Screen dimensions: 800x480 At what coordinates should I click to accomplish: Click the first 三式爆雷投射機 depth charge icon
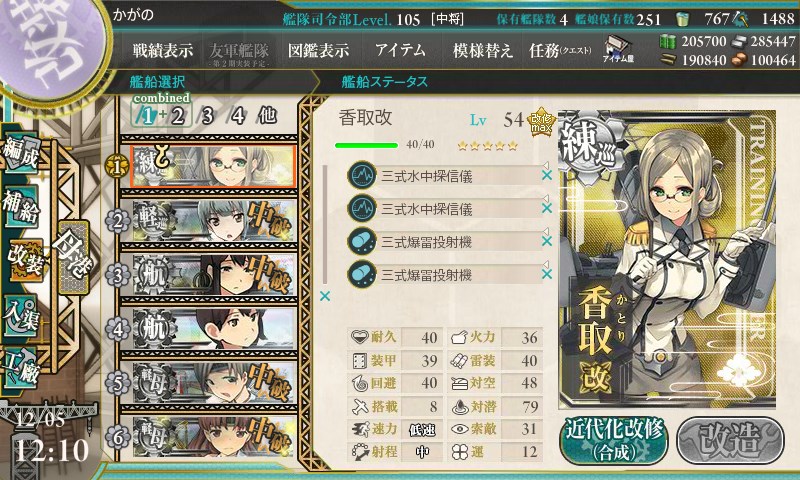362,242
